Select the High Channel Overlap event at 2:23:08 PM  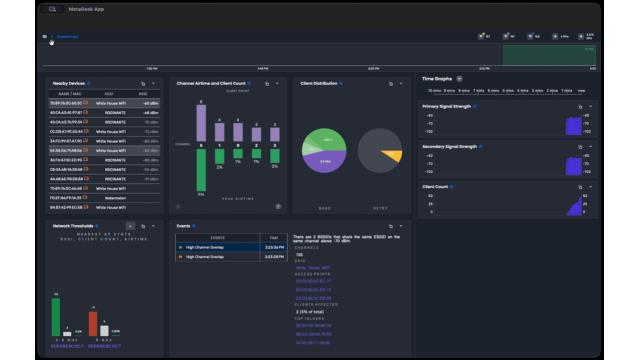231,257
